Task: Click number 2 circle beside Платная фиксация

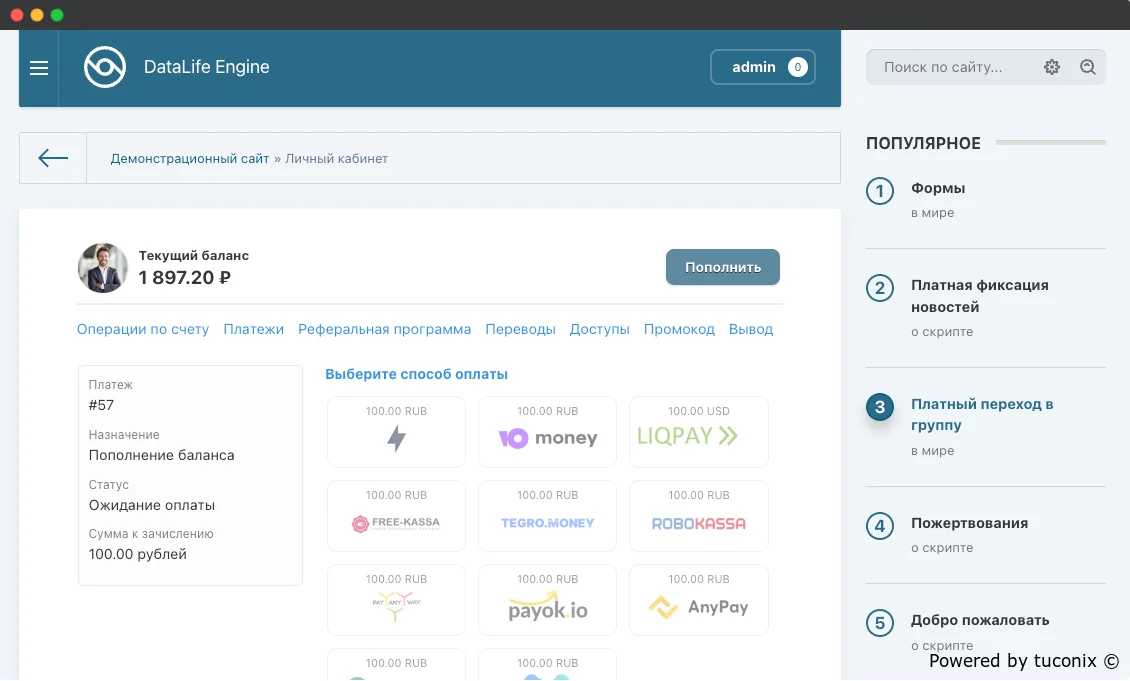Action: coord(880,288)
